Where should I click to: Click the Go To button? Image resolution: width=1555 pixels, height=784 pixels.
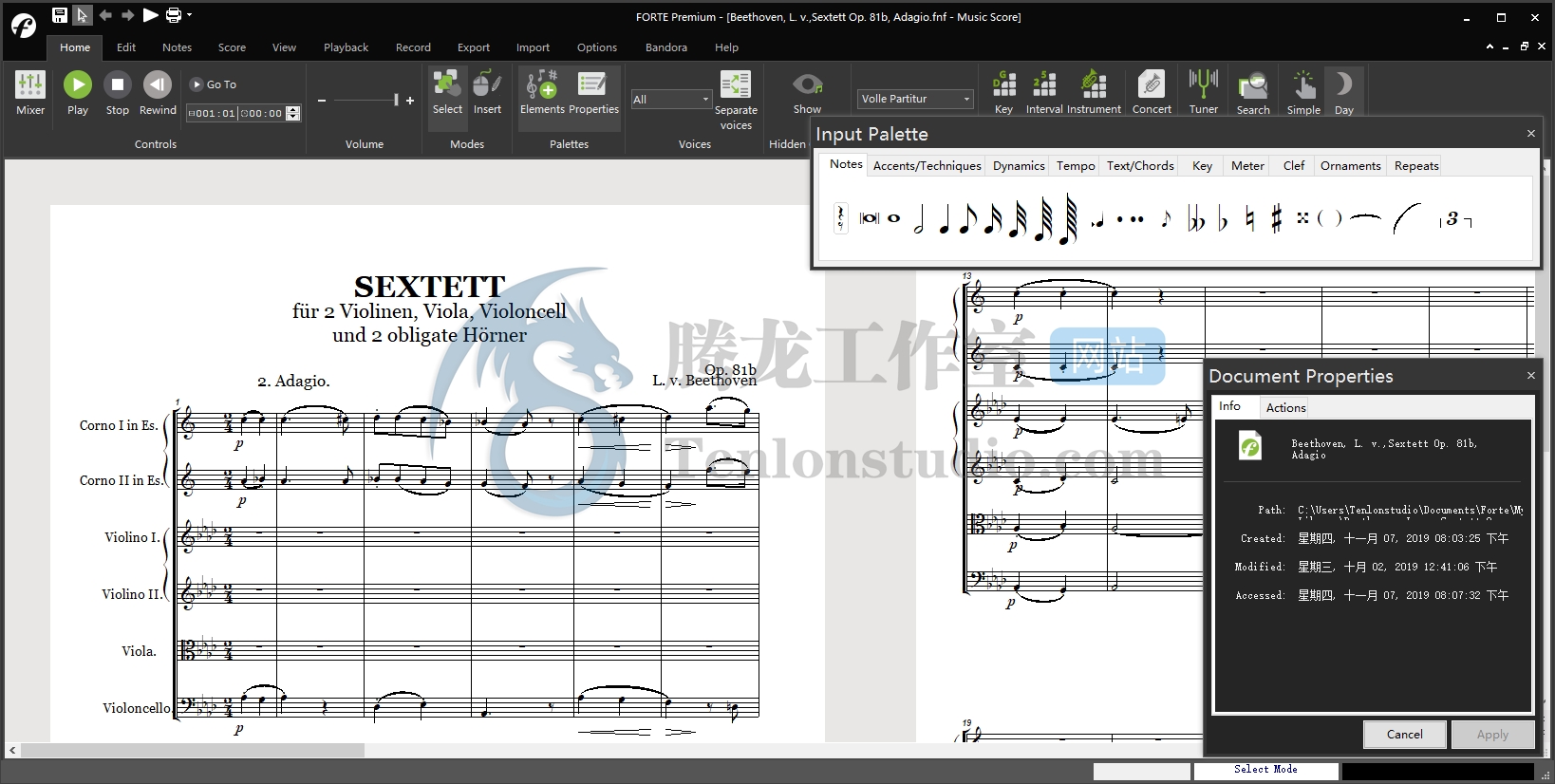[x=214, y=84]
